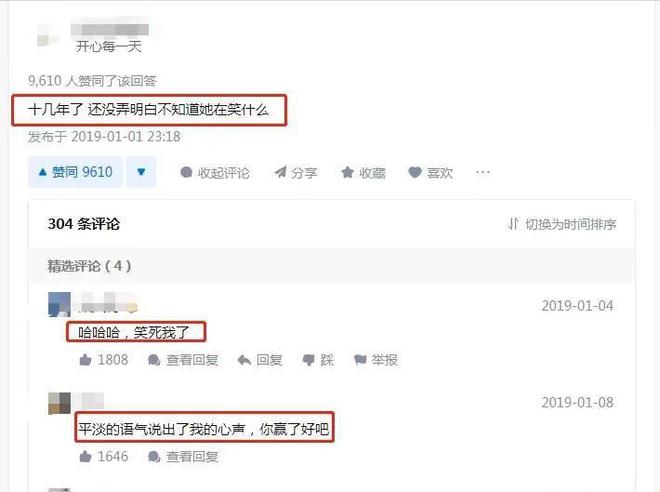660x492 pixels.
Task: Like the 哈哈哈 comment with 1808 thumbs-up
Action: [104, 360]
